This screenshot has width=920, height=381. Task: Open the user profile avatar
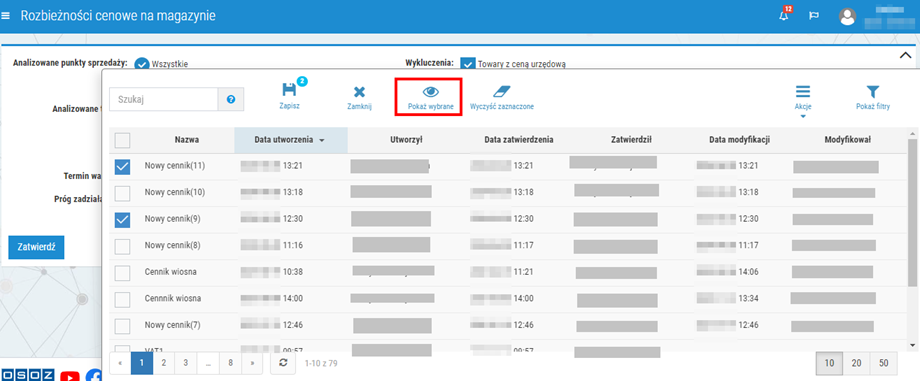point(847,16)
